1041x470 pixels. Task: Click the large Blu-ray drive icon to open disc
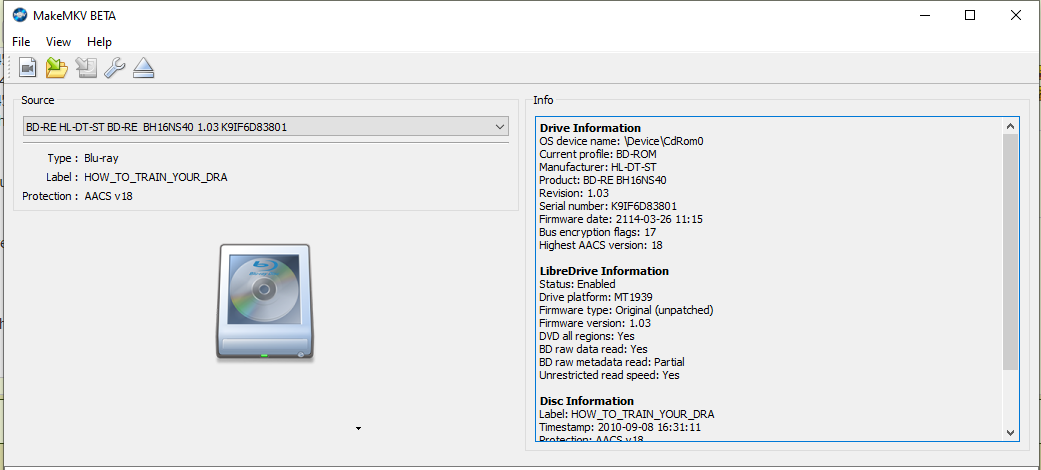click(x=264, y=303)
